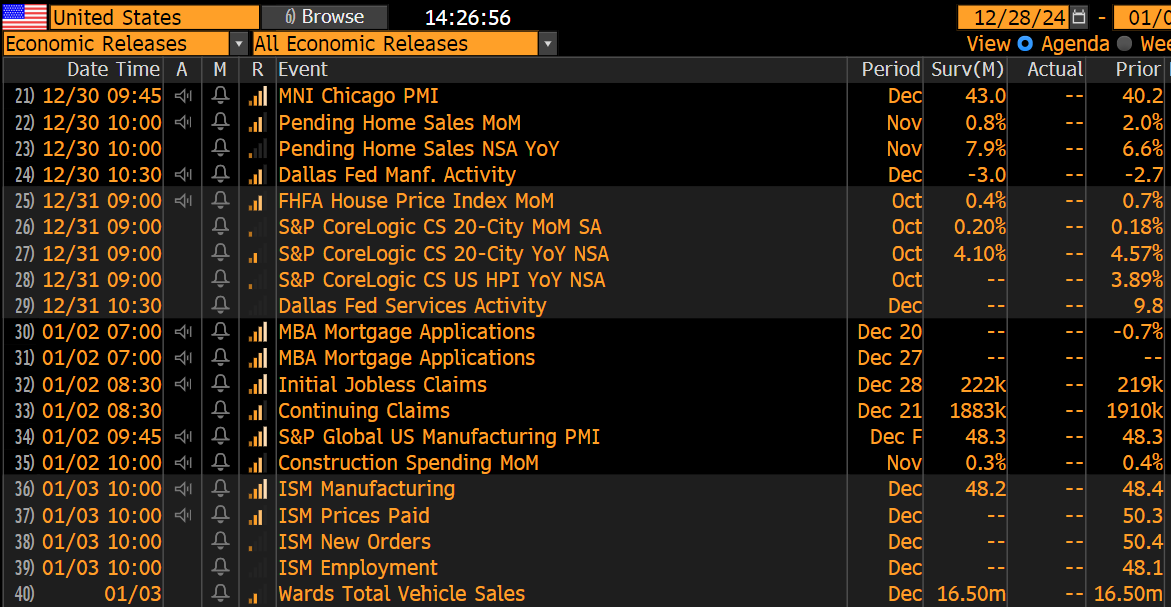Set bell alert for Continuing Claims
1171x607 pixels.
(220, 411)
